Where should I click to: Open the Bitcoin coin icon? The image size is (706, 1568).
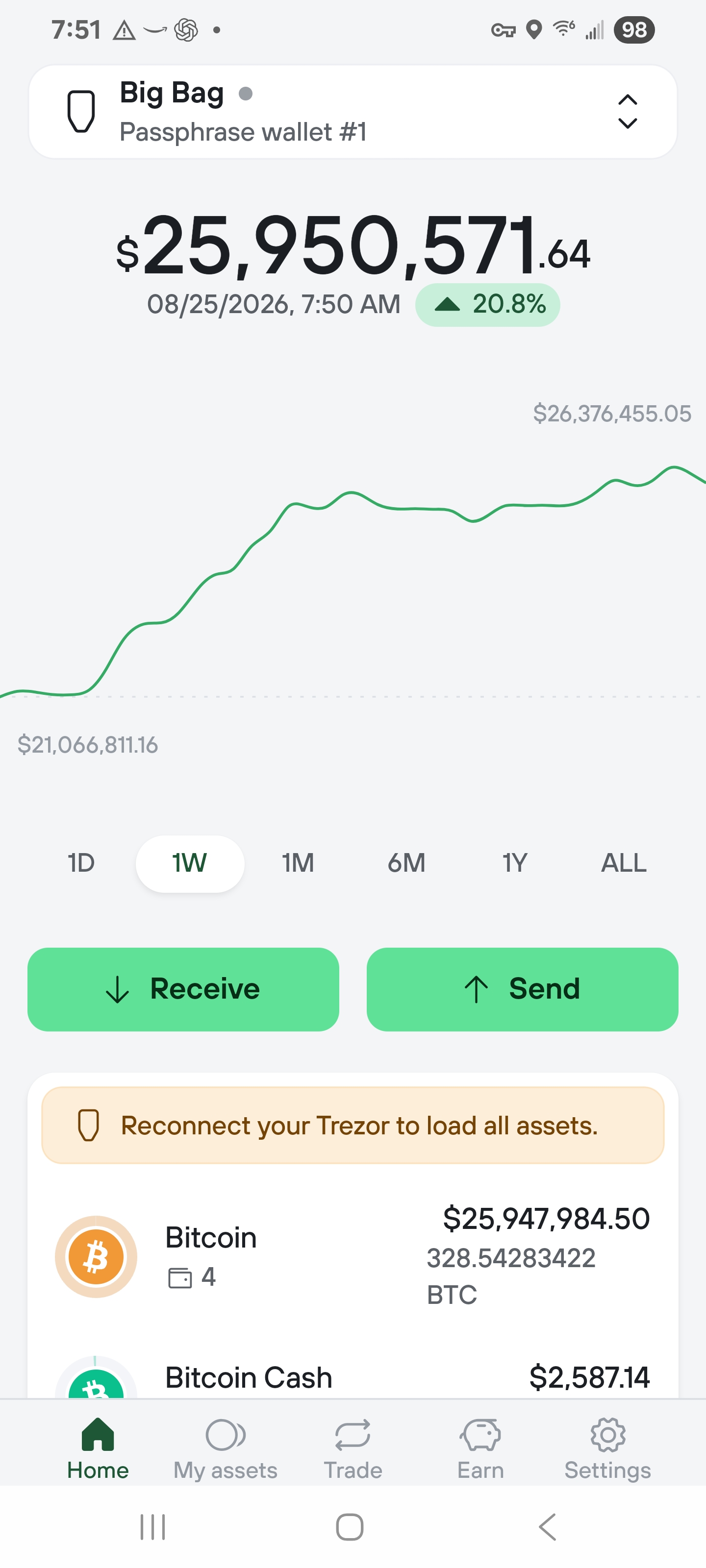click(x=96, y=1256)
